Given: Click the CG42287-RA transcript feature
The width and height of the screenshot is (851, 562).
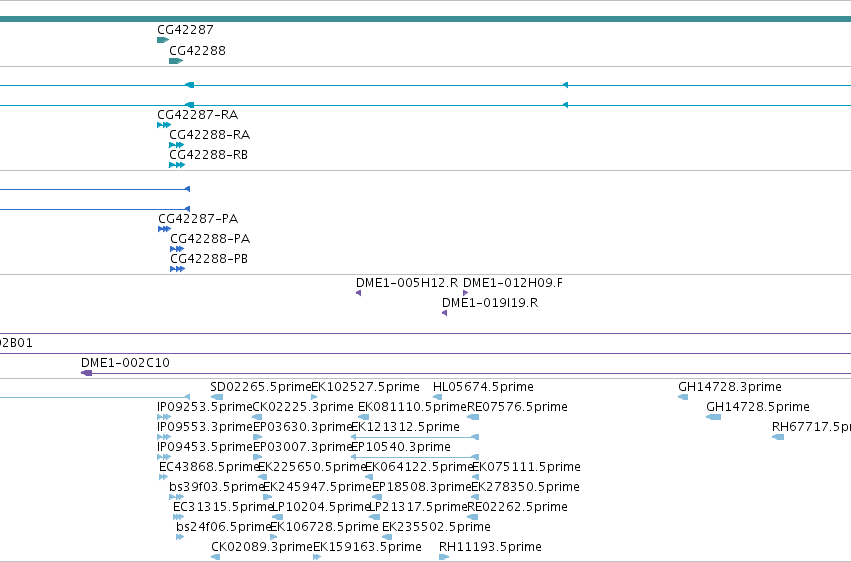Looking at the screenshot, I should tap(164, 125).
